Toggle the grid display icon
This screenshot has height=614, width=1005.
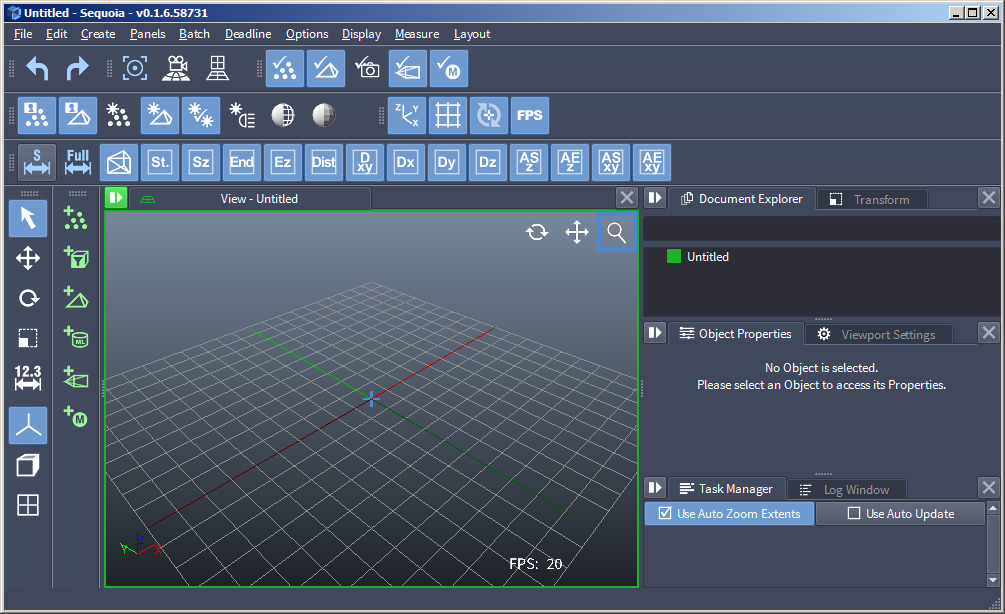(447, 115)
